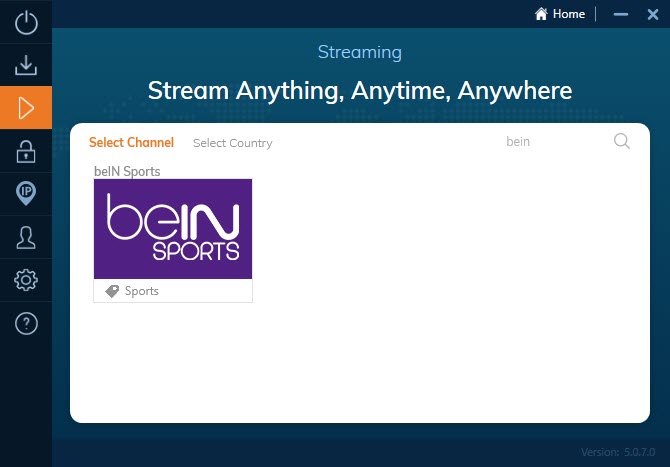Click the Version 5.0.7.0 text
Image resolution: width=670 pixels, height=467 pixels.
[618, 452]
